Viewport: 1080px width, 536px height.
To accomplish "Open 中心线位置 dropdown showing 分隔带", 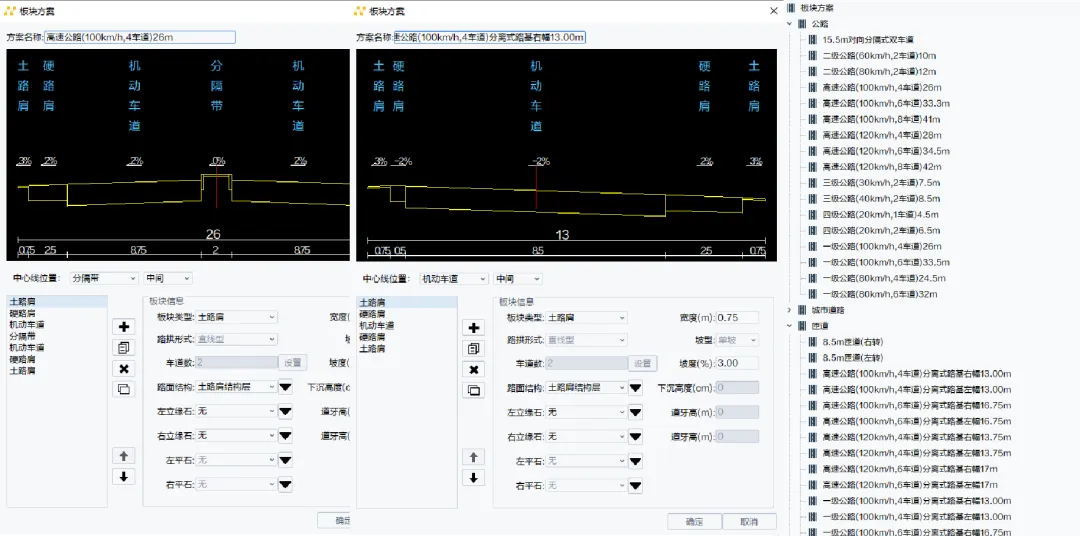I will 104,278.
